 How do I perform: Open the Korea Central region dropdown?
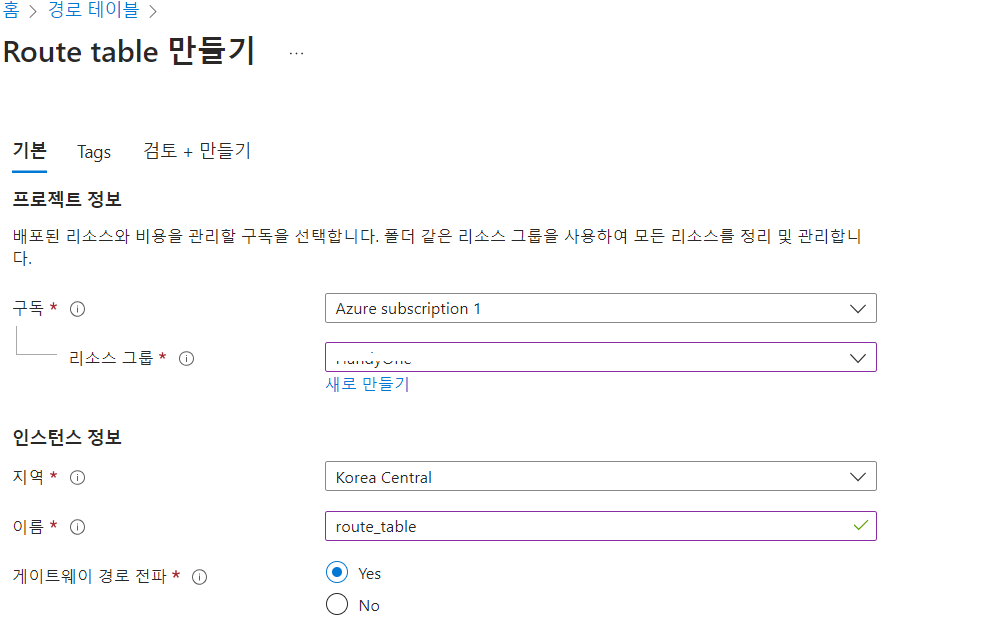600,476
